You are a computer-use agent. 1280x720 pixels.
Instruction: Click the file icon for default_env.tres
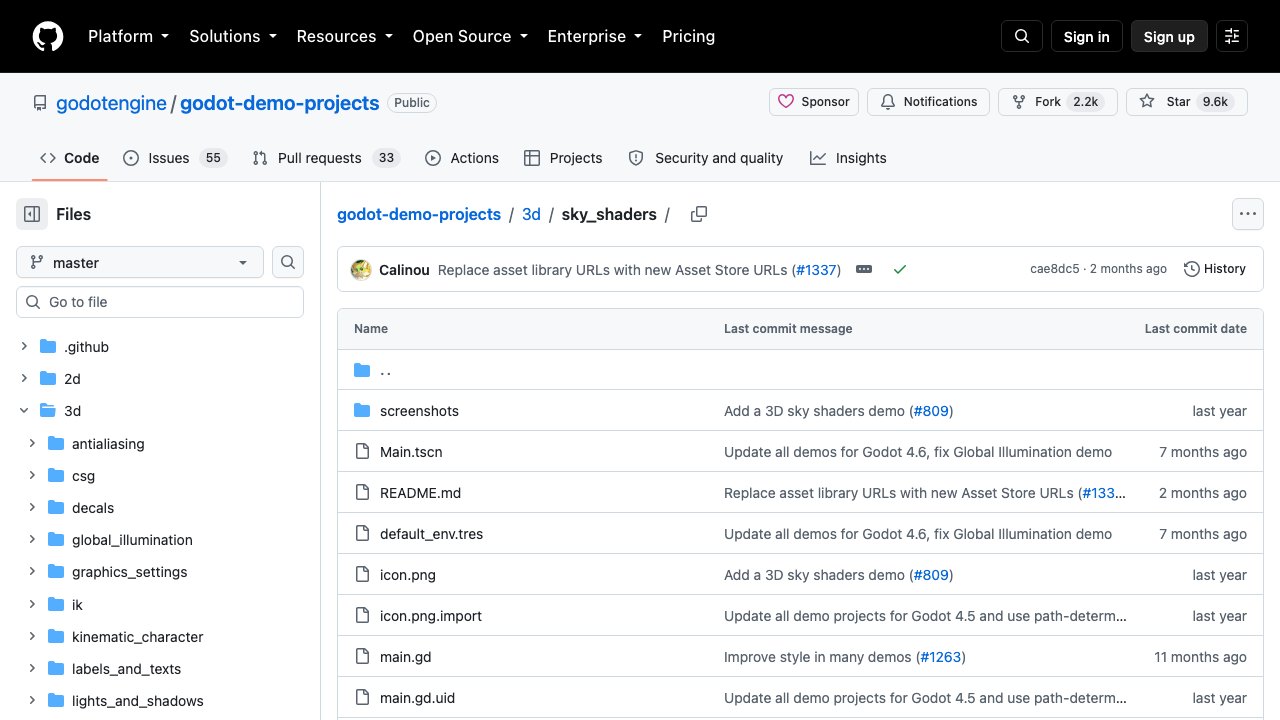click(362, 534)
